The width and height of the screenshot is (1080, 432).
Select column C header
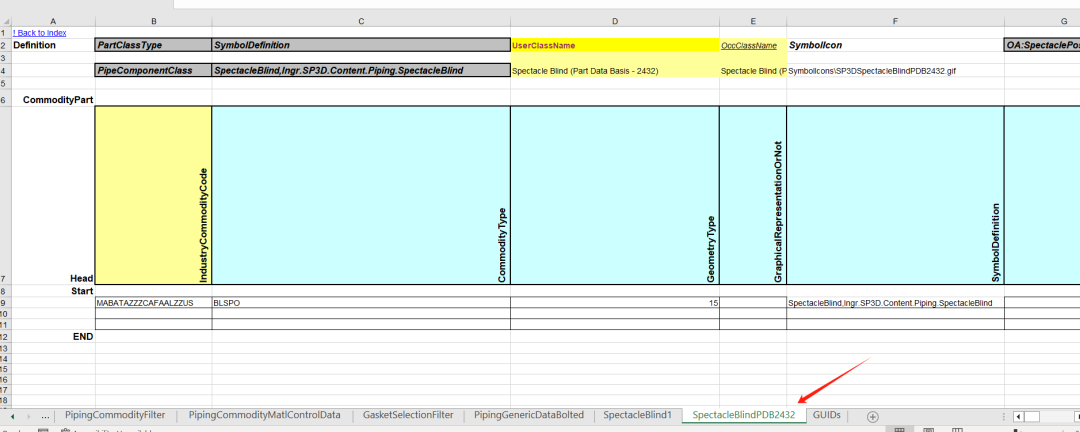[x=361, y=21]
